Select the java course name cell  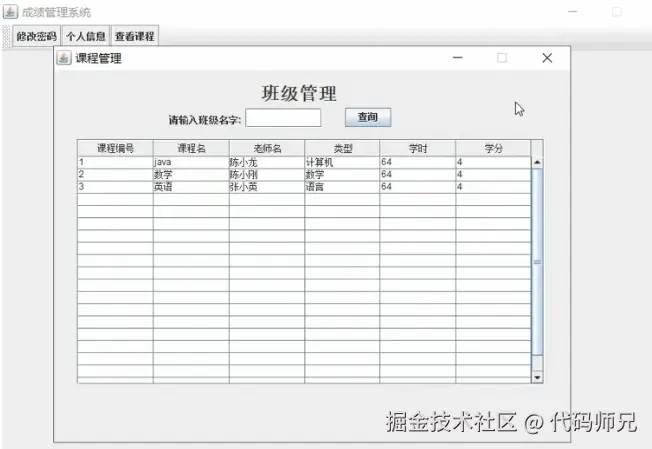(191, 162)
